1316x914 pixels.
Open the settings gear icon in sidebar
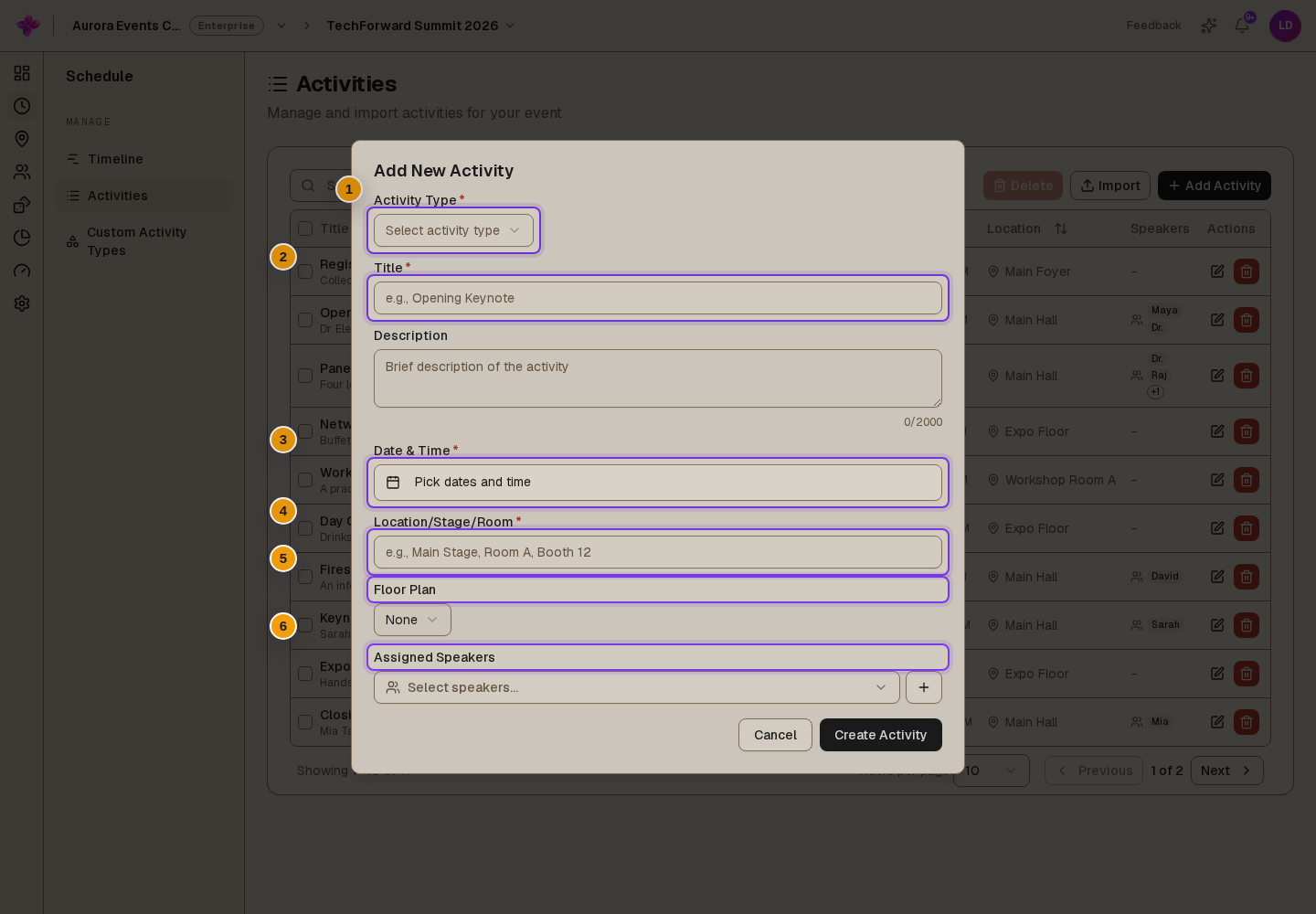coord(22,303)
